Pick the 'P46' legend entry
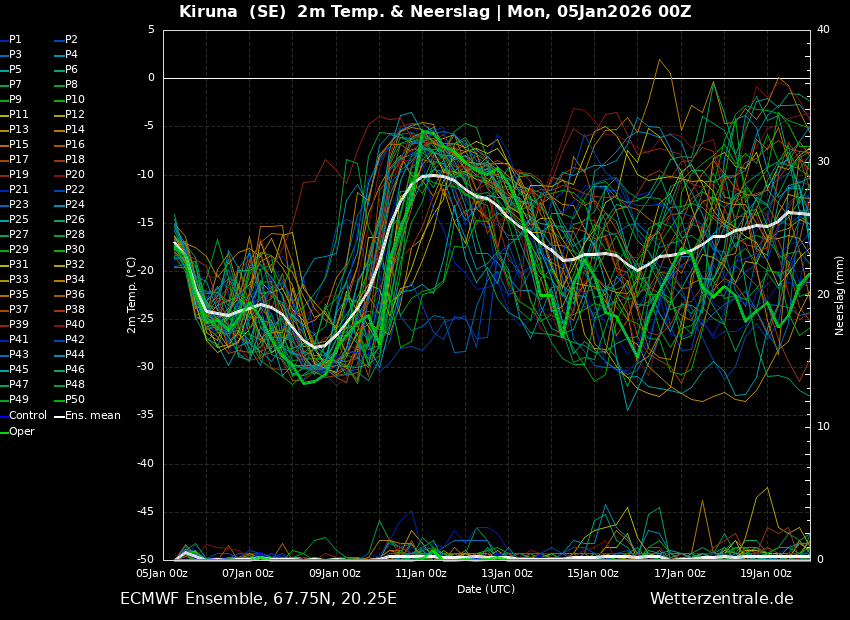The width and height of the screenshot is (850, 620). pos(69,370)
